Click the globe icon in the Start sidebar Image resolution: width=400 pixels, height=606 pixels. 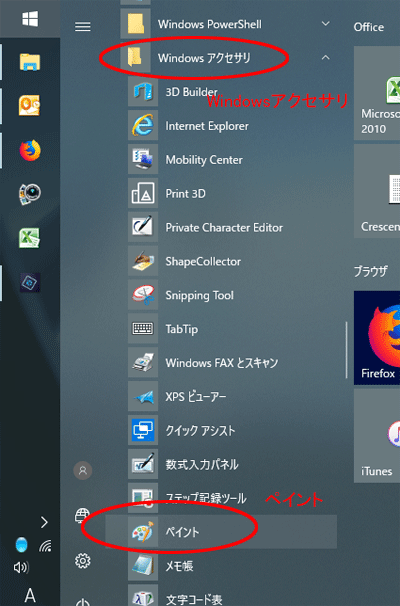[x=82, y=515]
